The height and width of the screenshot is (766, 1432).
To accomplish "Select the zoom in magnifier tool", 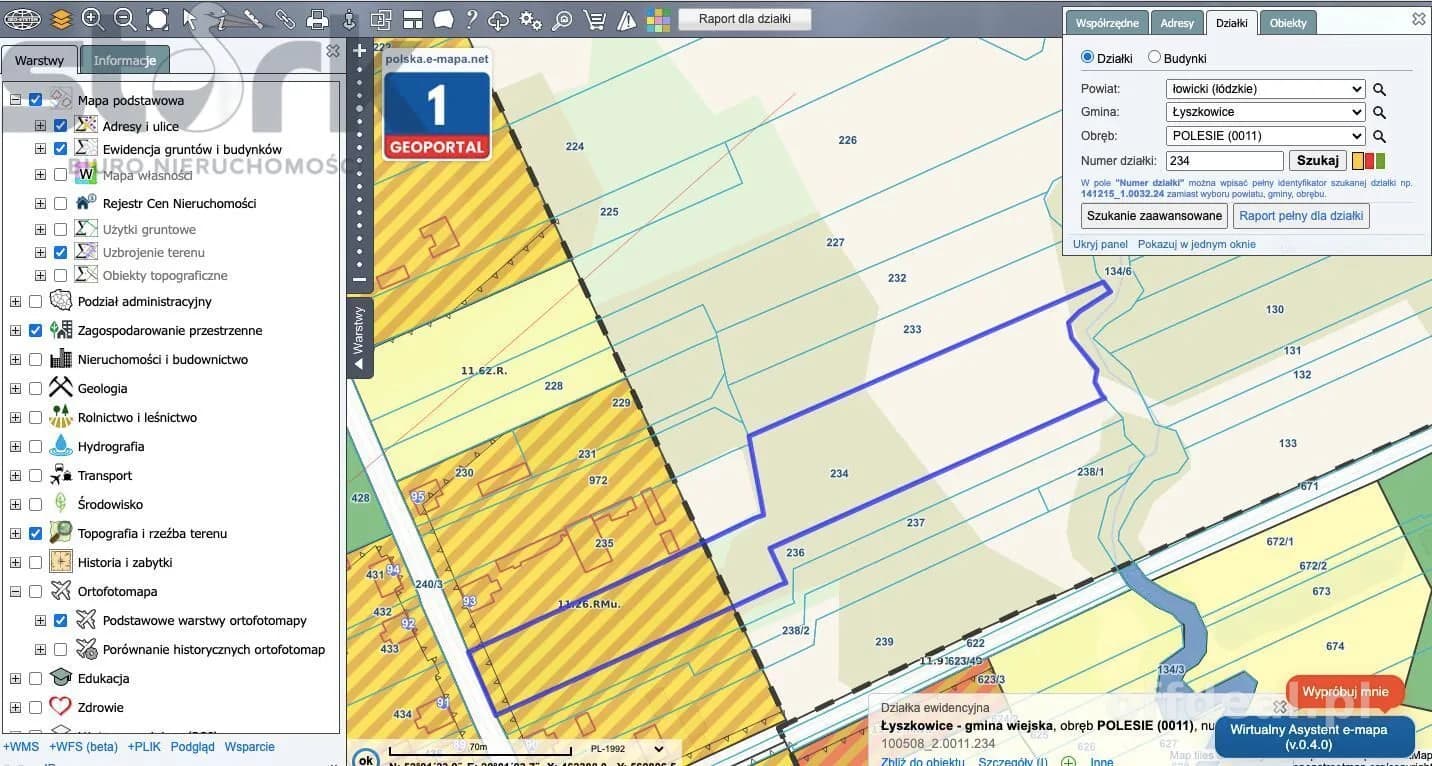I will [x=92, y=19].
